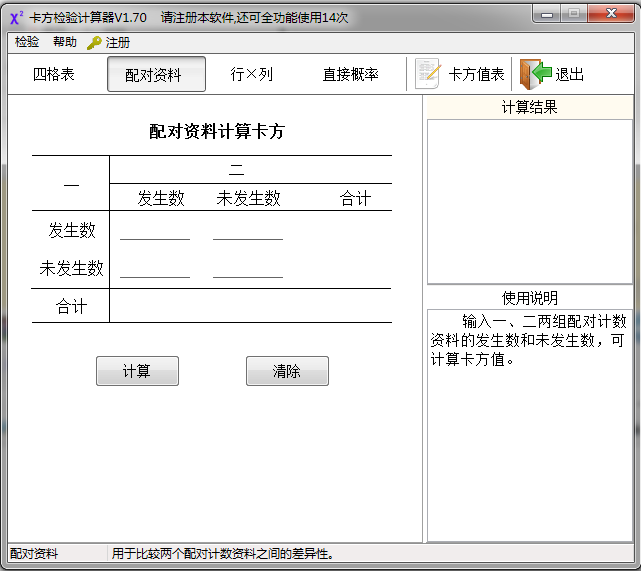This screenshot has width=641, height=571.
Task: Click the 合计 row label
Action: click(x=72, y=307)
